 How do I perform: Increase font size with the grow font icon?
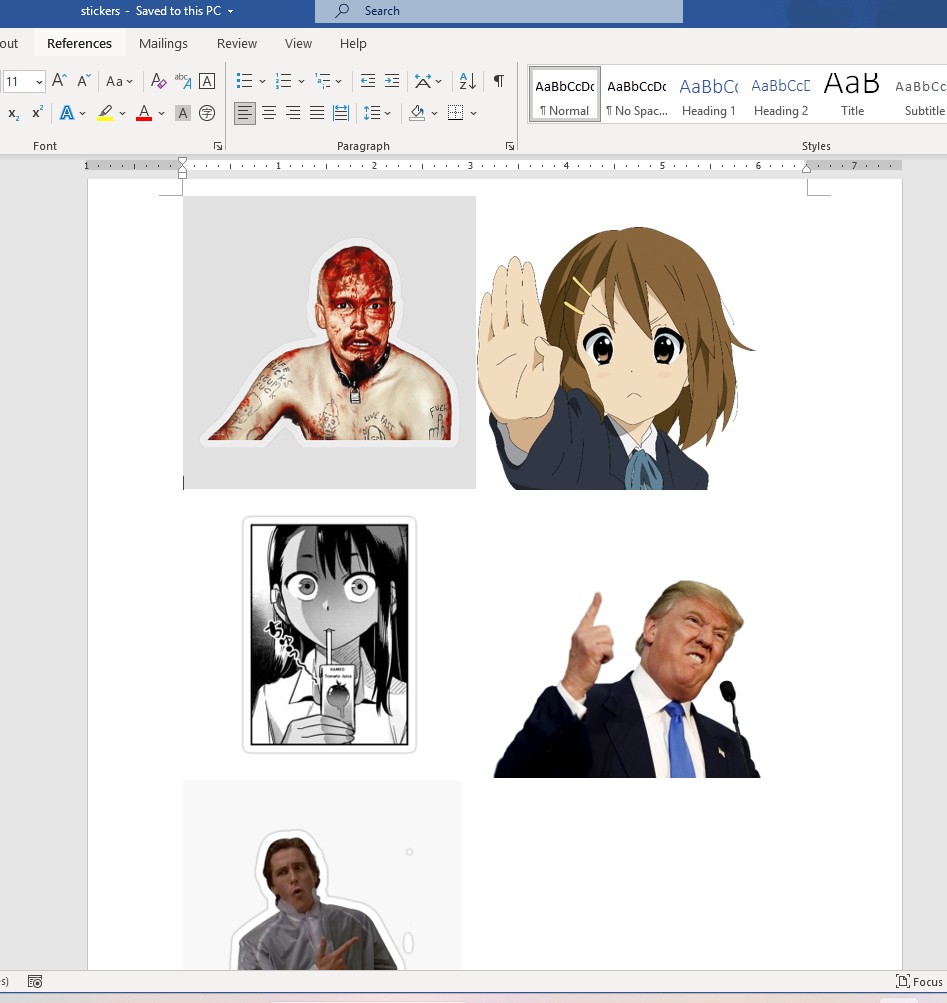59,81
